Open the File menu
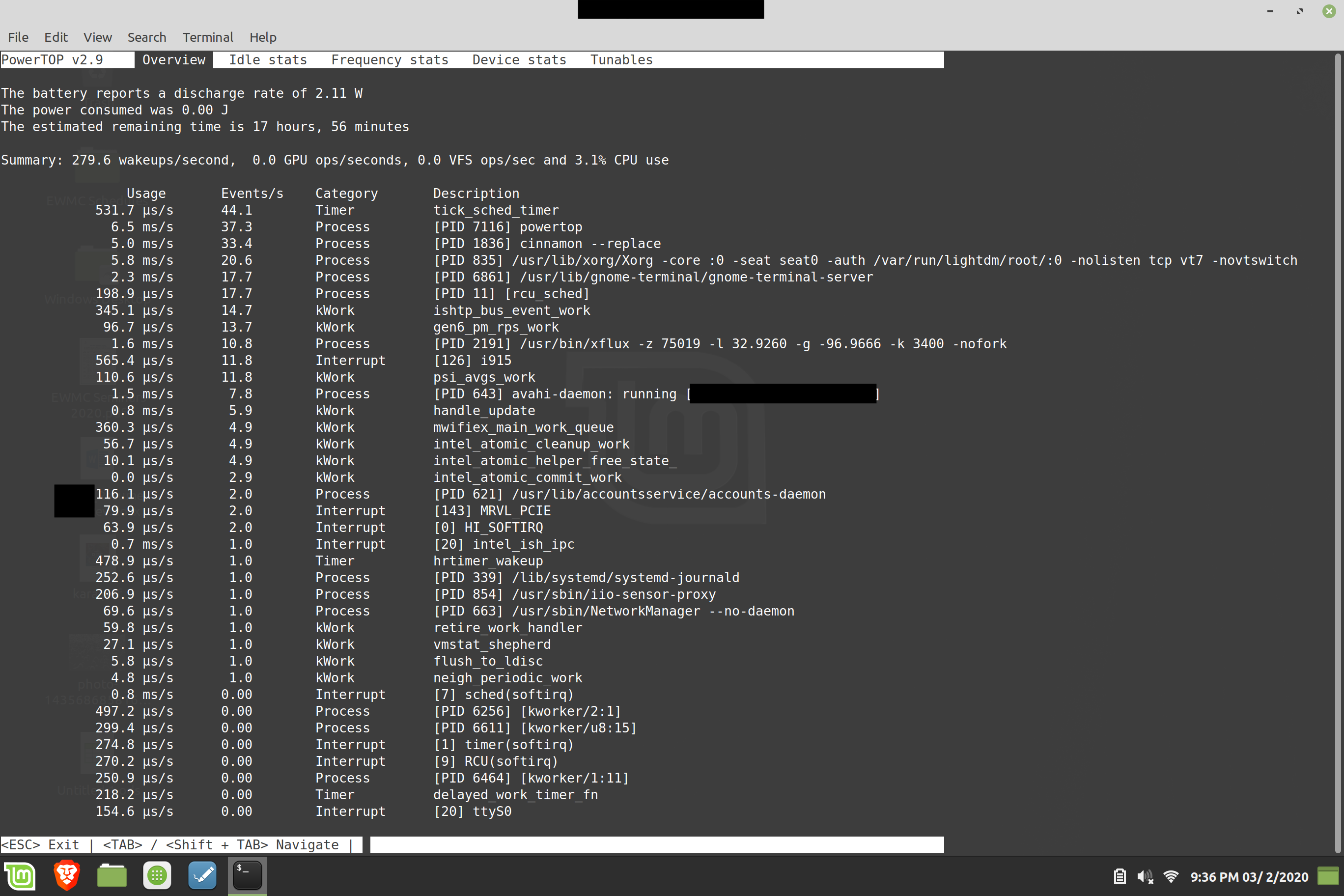The width and height of the screenshot is (1344, 896). click(18, 37)
